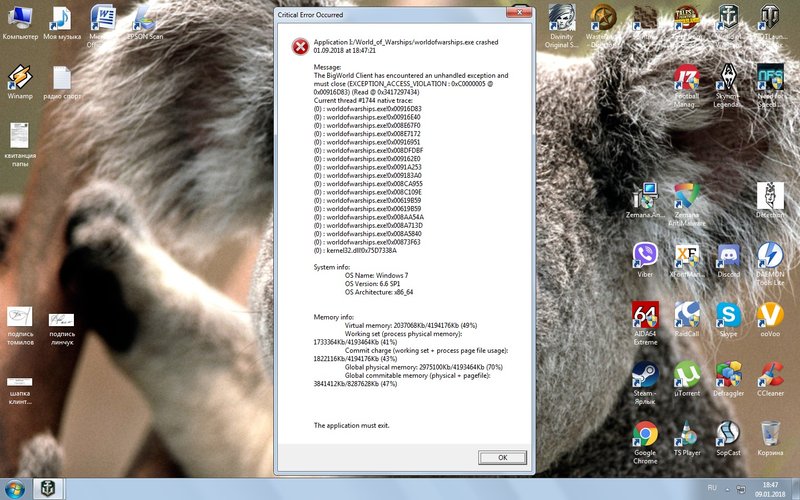Click the 'The application must exit.' text
The height and width of the screenshot is (500, 800).
pos(351,426)
